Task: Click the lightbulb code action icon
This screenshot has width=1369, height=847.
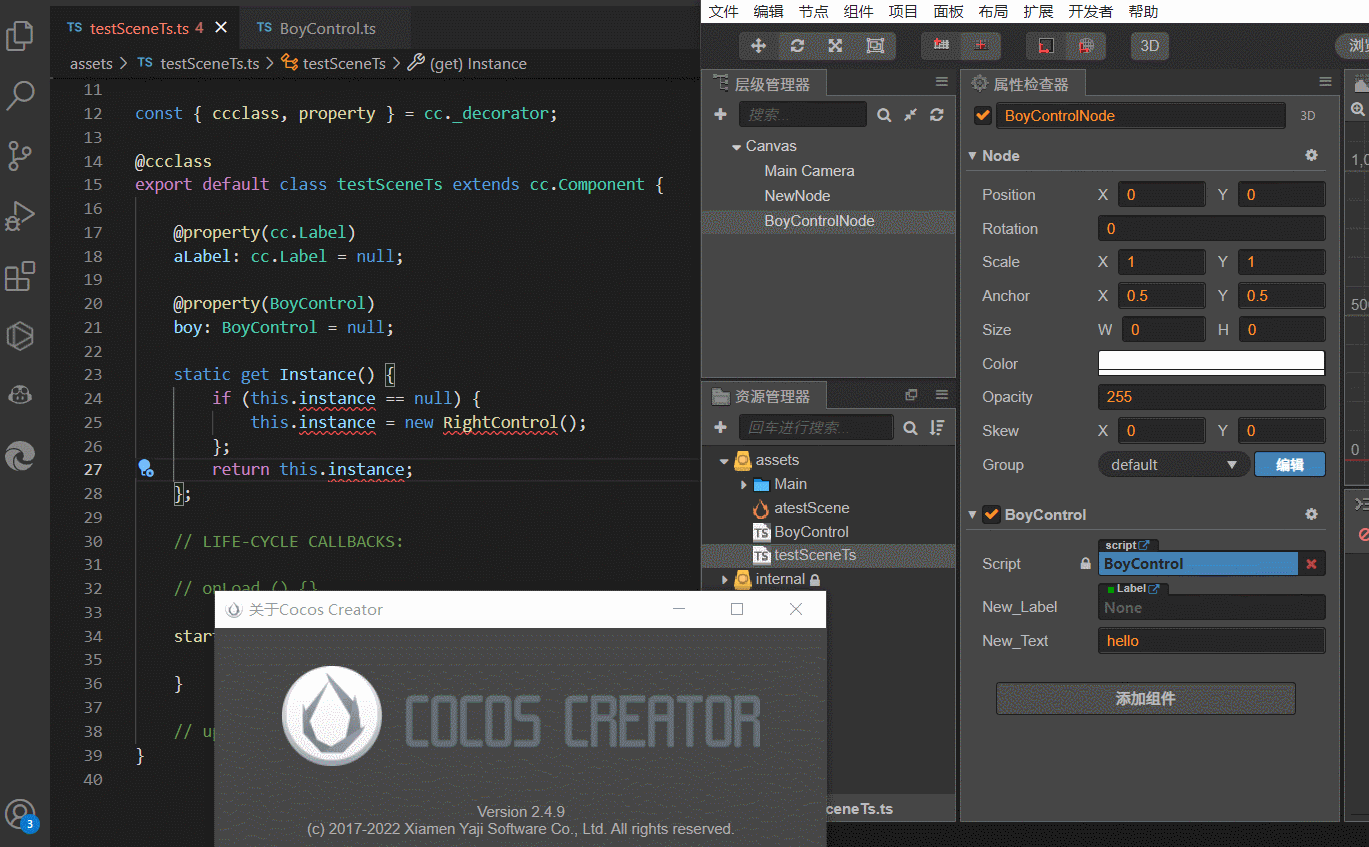Action: coord(145,468)
